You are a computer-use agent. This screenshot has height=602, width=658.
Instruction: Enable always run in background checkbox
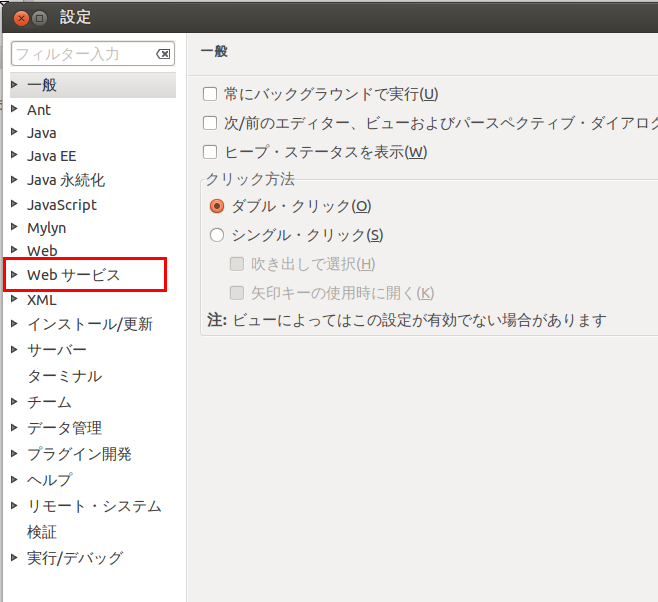(x=210, y=94)
